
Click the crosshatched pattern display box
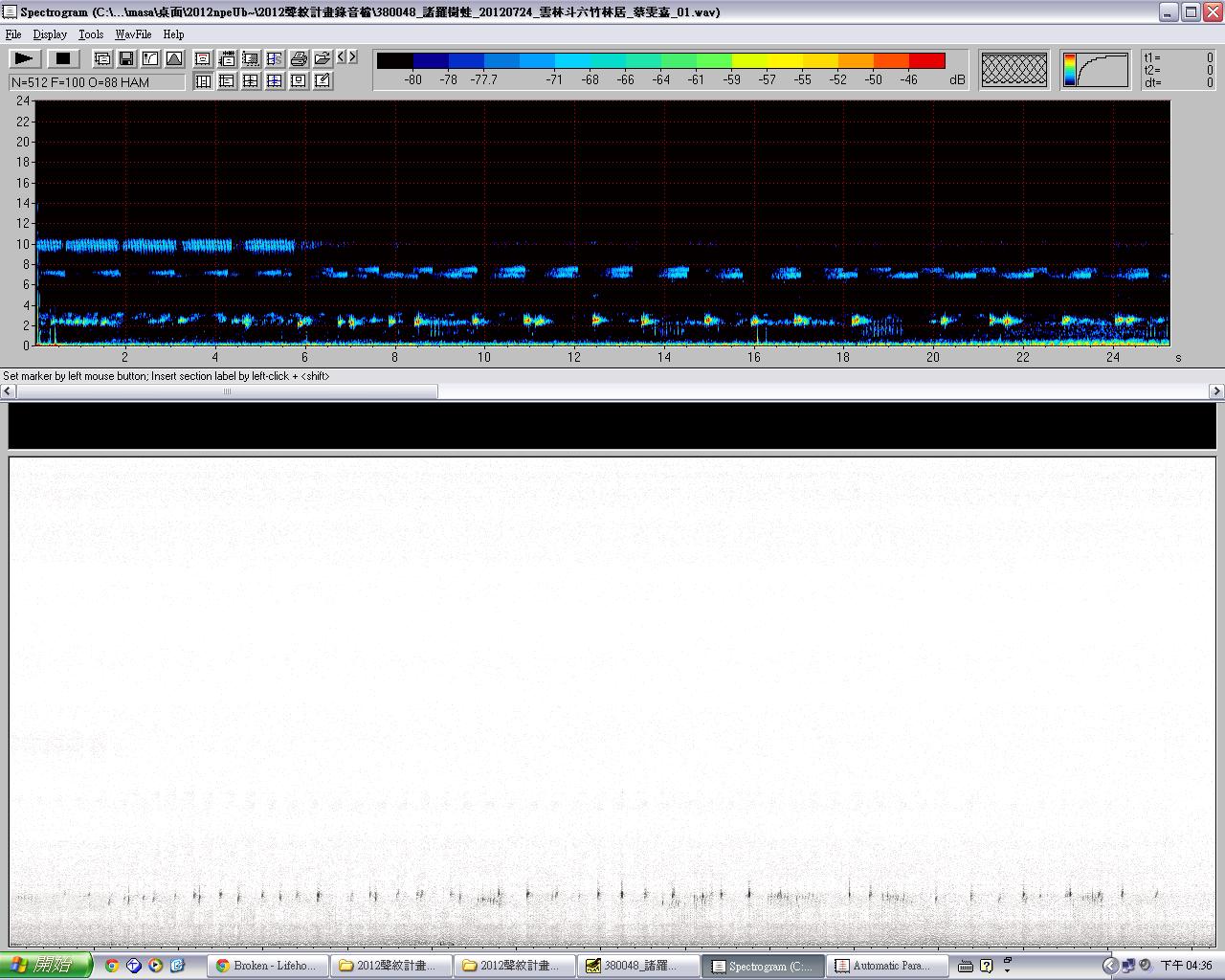click(x=1013, y=70)
